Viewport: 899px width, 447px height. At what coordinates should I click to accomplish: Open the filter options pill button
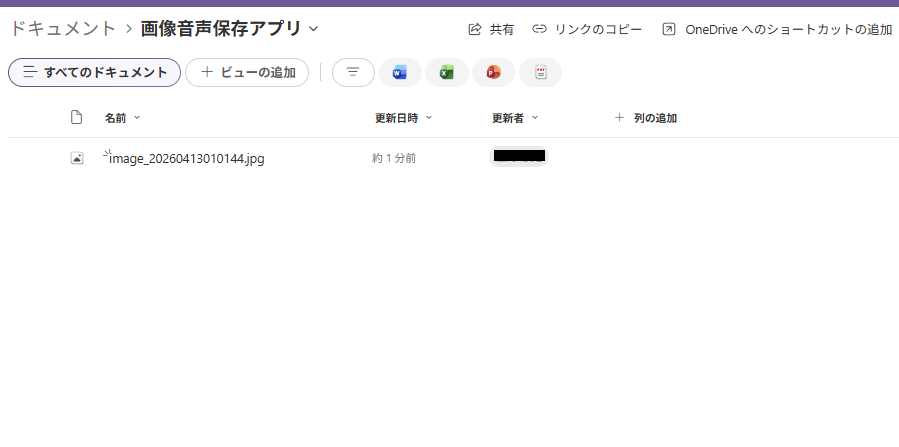click(x=353, y=72)
